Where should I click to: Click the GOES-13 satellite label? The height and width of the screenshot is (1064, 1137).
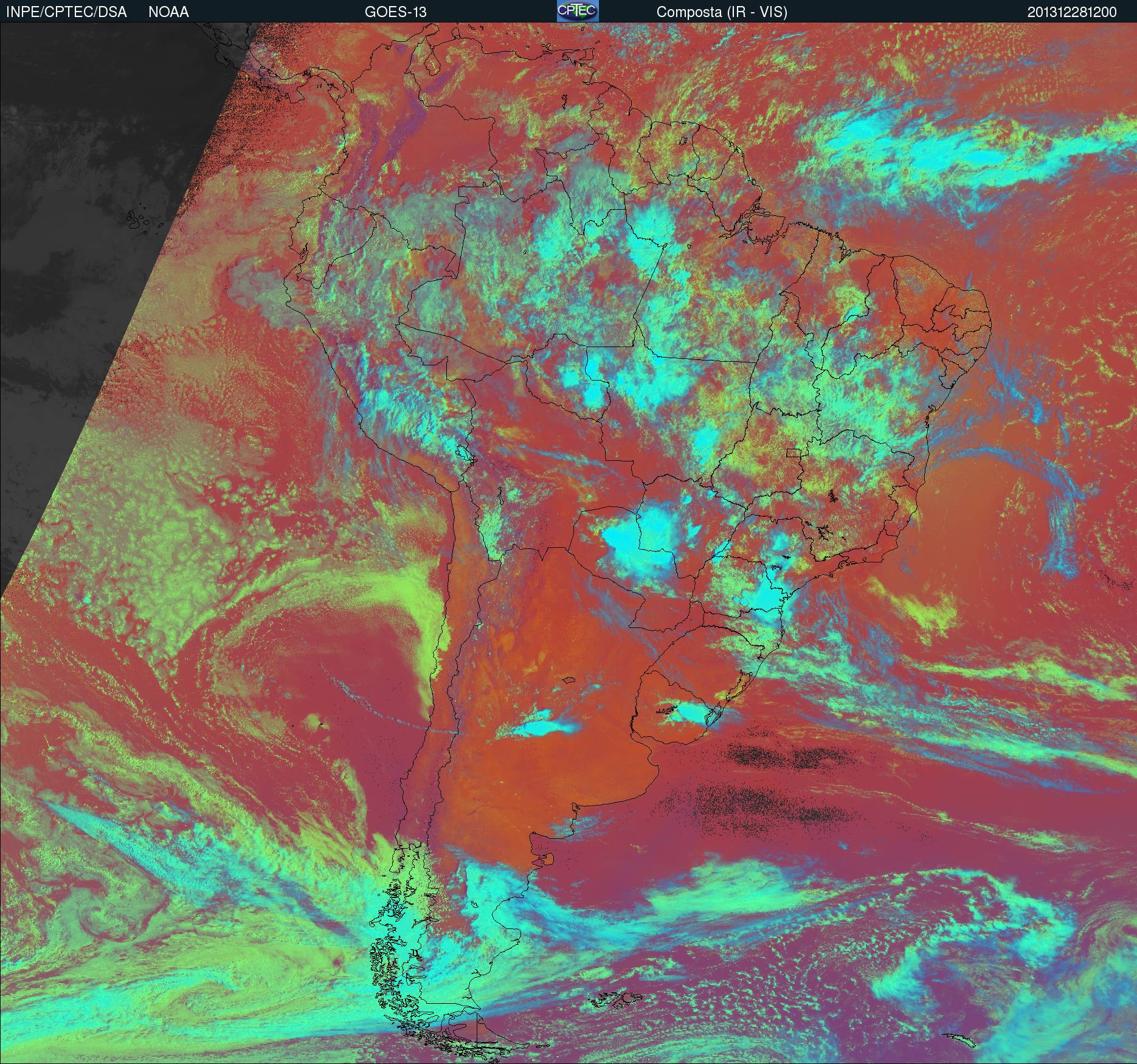pyautogui.click(x=395, y=12)
